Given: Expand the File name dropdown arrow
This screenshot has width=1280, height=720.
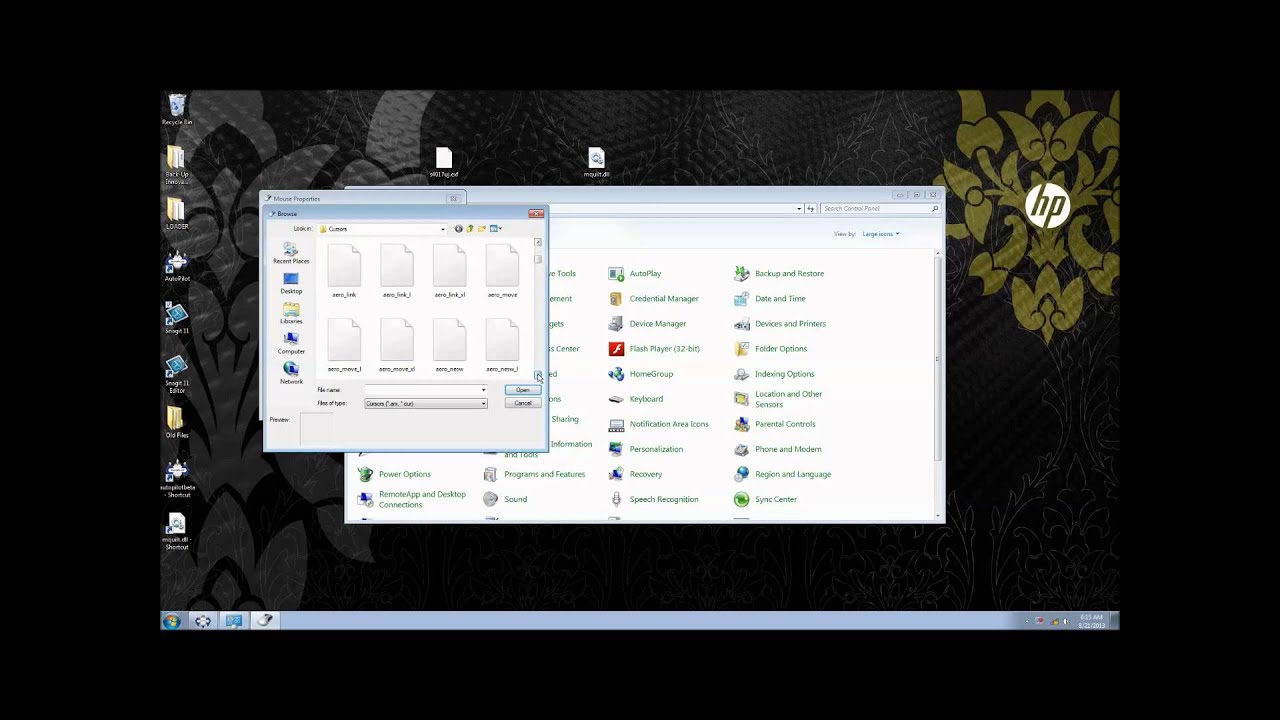Looking at the screenshot, I should pos(483,390).
